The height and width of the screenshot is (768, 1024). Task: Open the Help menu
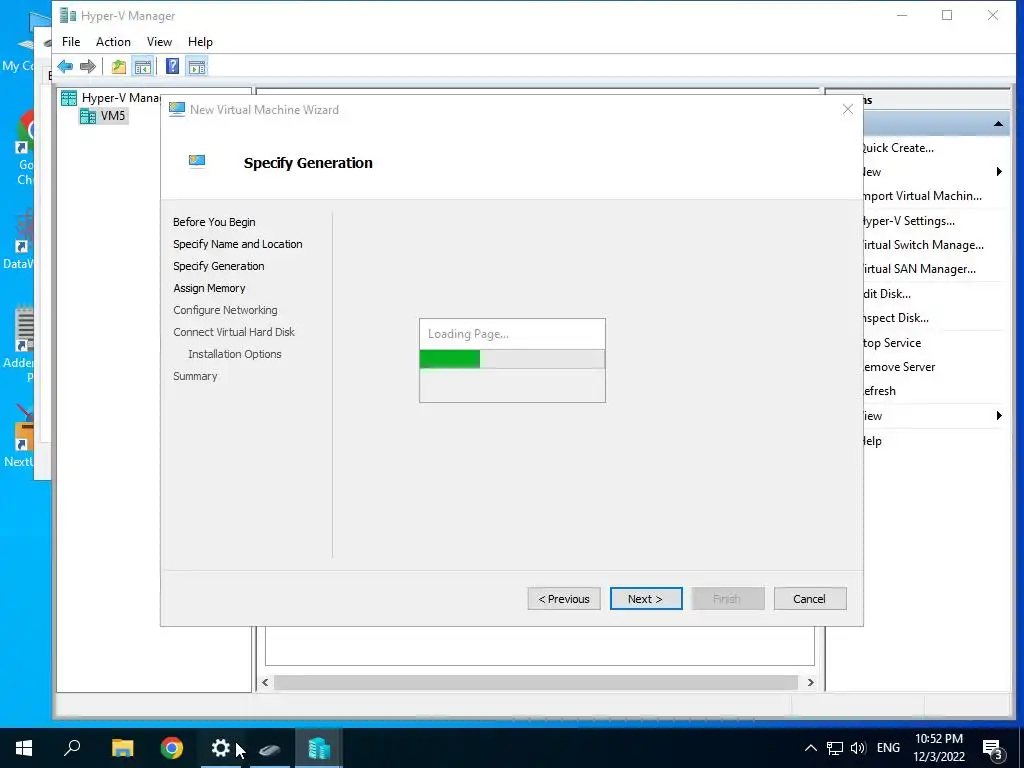pos(200,42)
